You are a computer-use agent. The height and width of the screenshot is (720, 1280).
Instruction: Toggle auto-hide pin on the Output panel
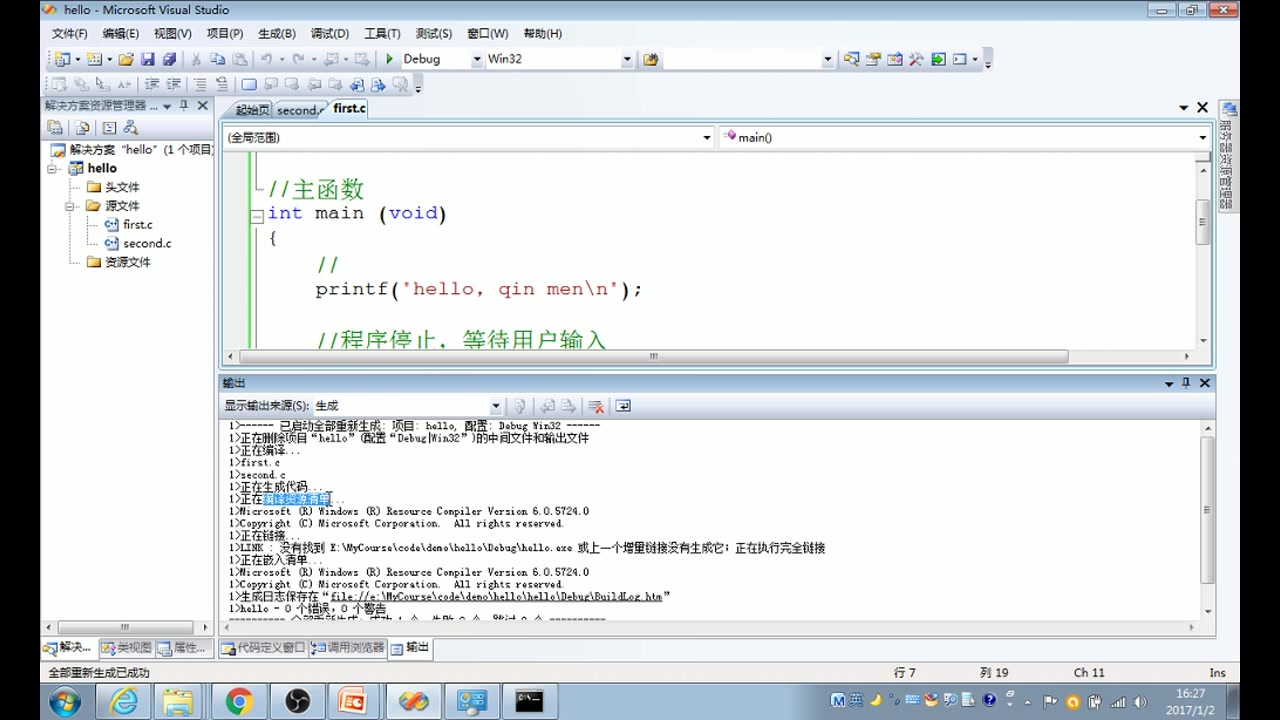coord(1186,383)
